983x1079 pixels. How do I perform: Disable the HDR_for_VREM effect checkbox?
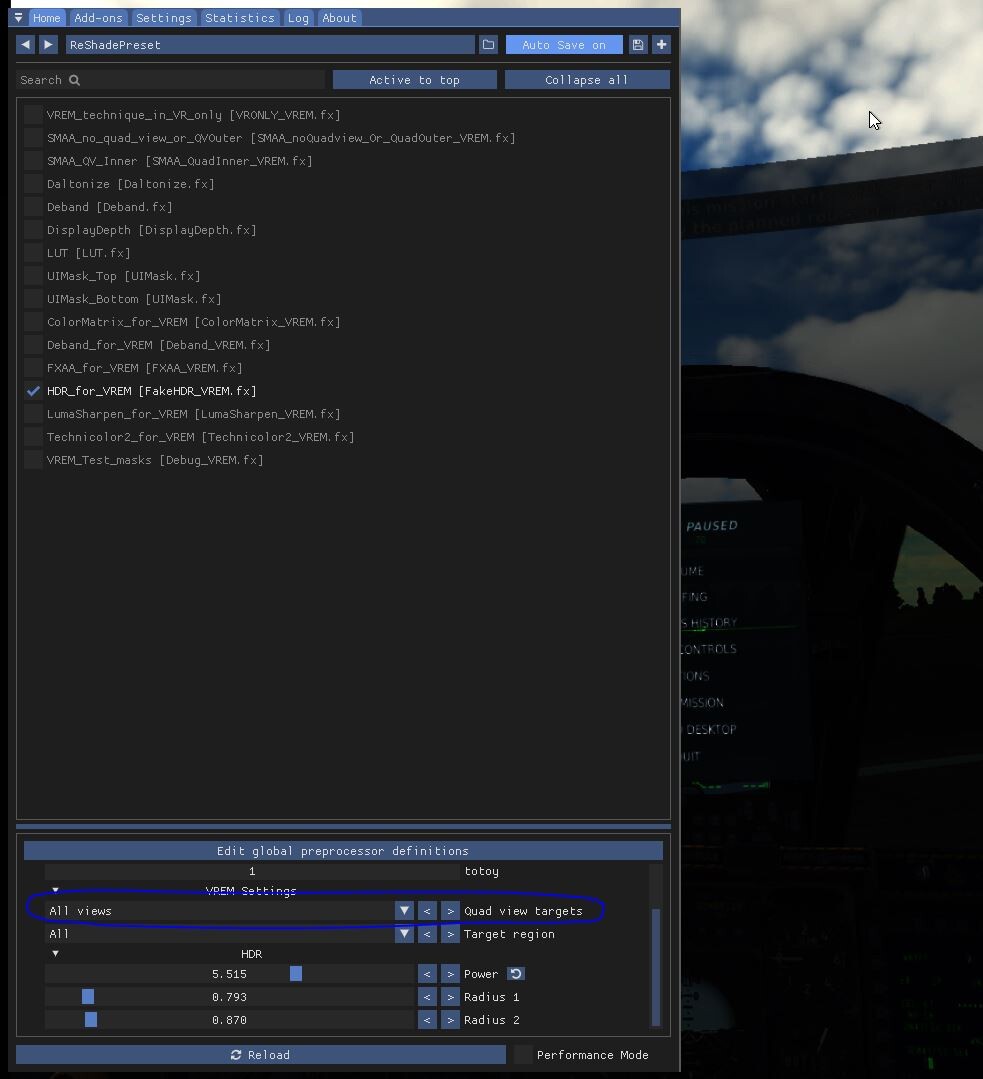33,391
